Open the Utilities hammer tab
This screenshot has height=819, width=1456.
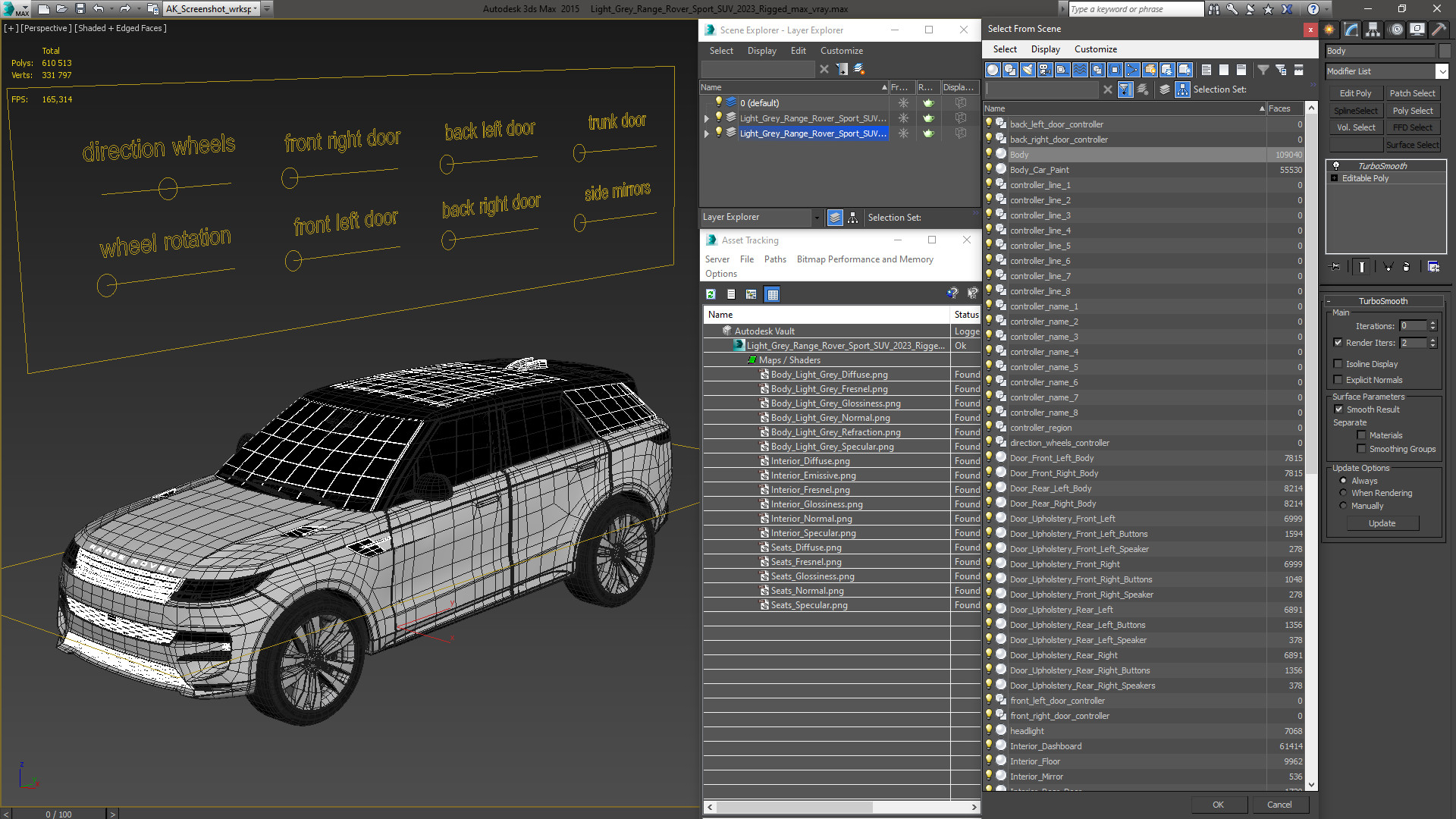1439,30
